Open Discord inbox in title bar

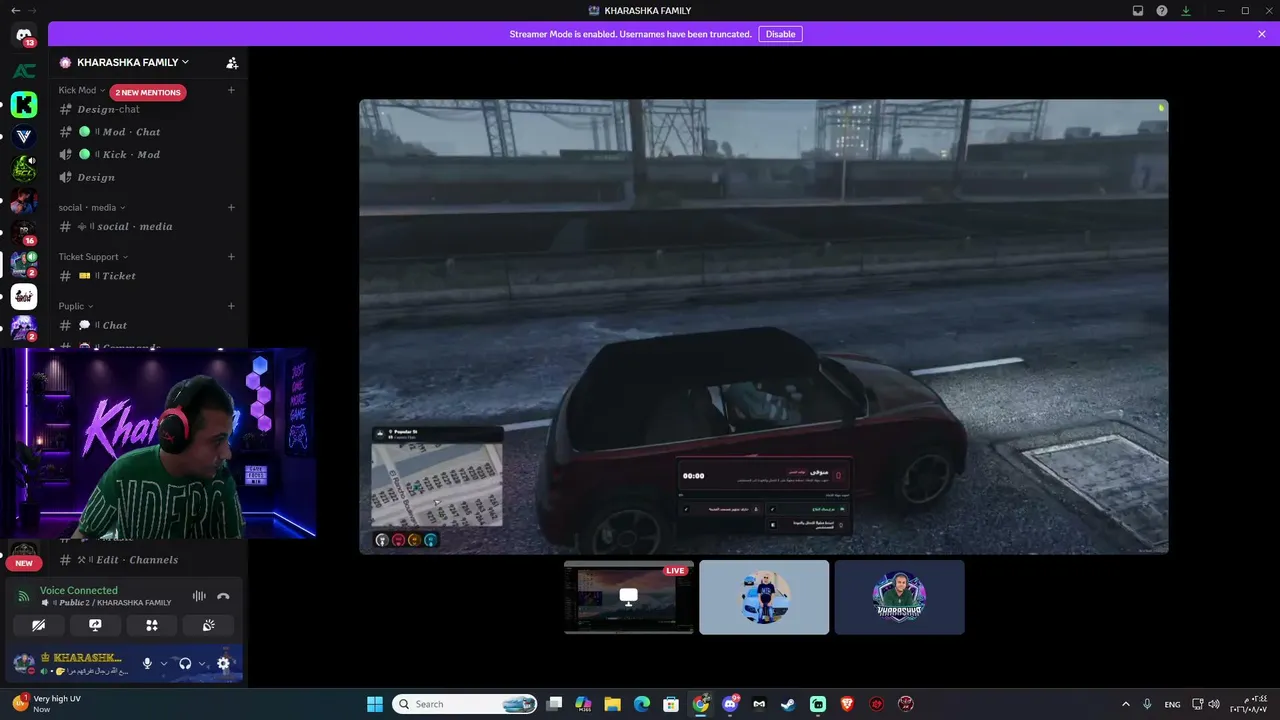pos(1138,11)
